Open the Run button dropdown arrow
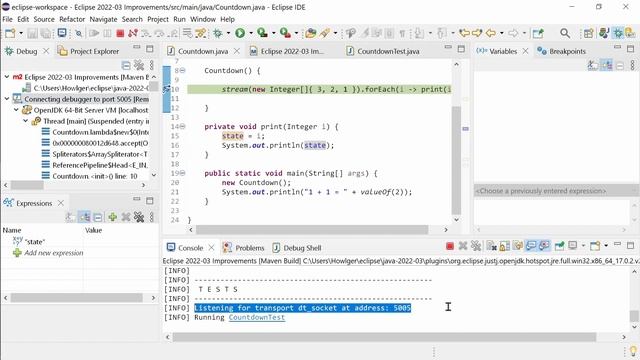This screenshot has width=640, height=360. (x=251, y=33)
